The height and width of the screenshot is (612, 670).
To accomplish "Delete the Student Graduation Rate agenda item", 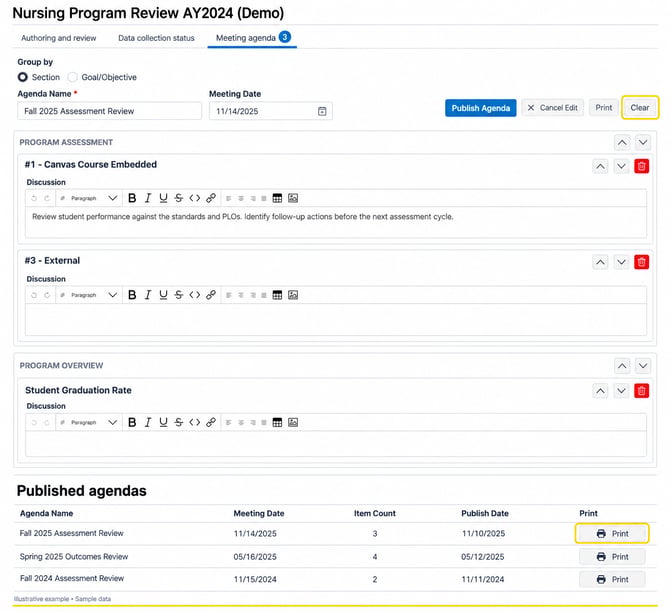I will pos(641,391).
